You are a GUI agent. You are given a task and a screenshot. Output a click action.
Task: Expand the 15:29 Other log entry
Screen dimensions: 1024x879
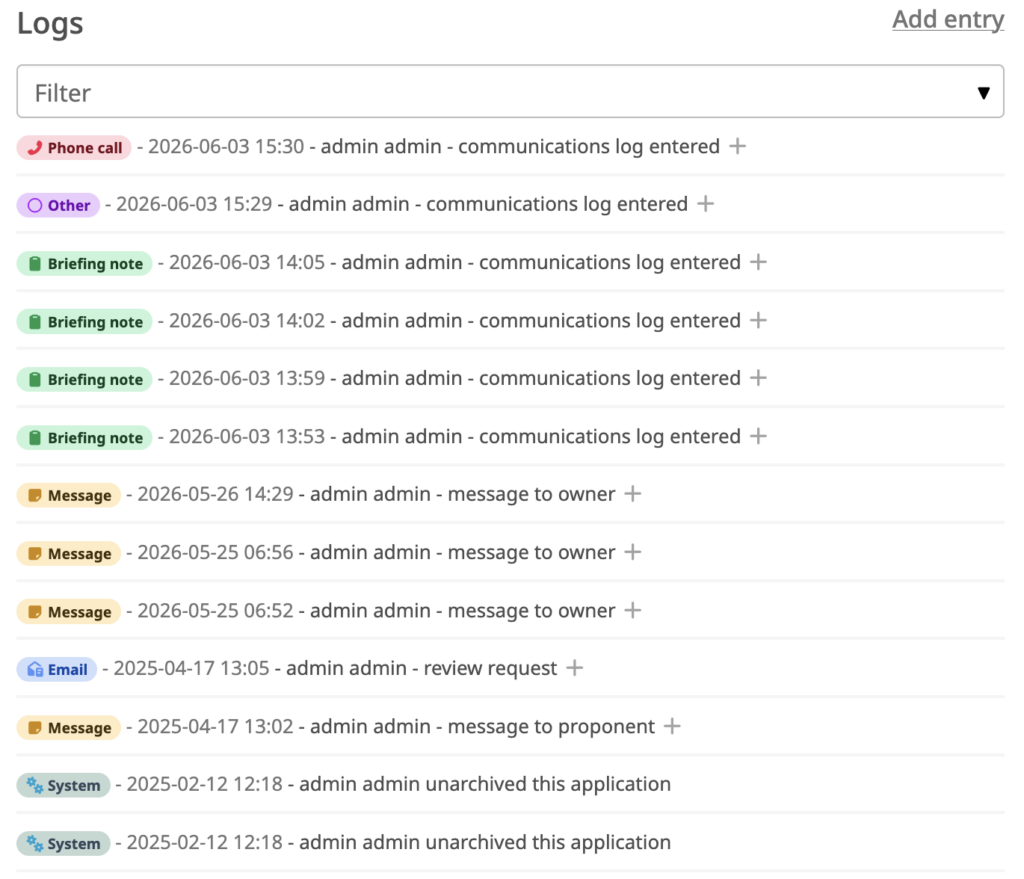pyautogui.click(x=705, y=204)
